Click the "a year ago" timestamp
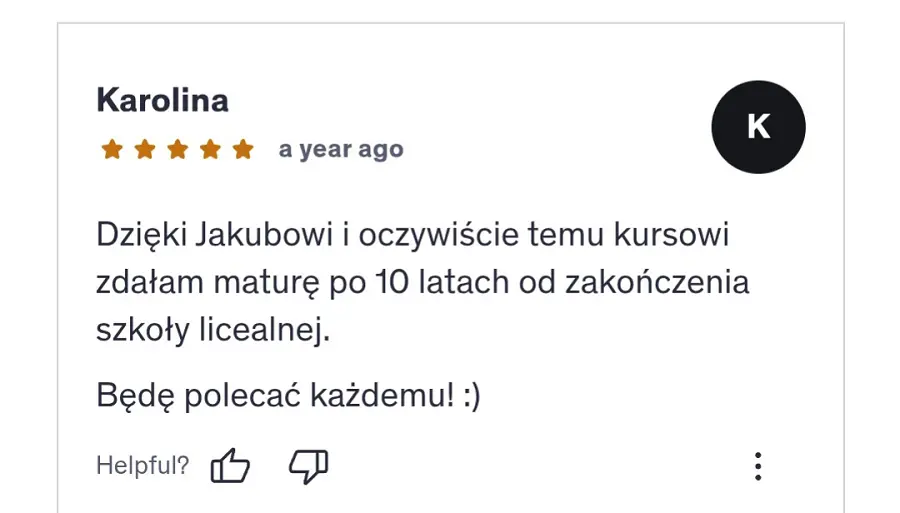 (x=341, y=150)
